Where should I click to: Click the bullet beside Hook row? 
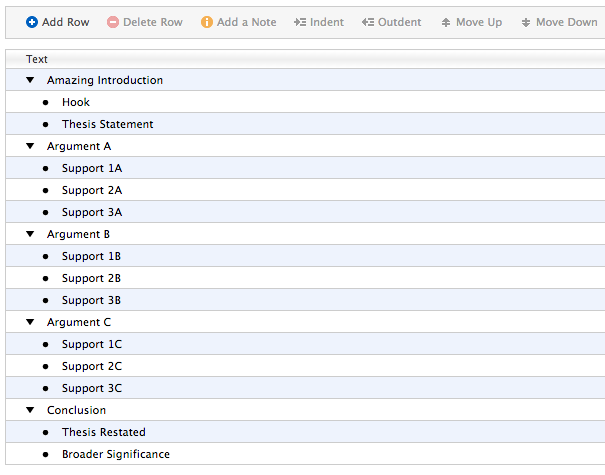[45, 102]
